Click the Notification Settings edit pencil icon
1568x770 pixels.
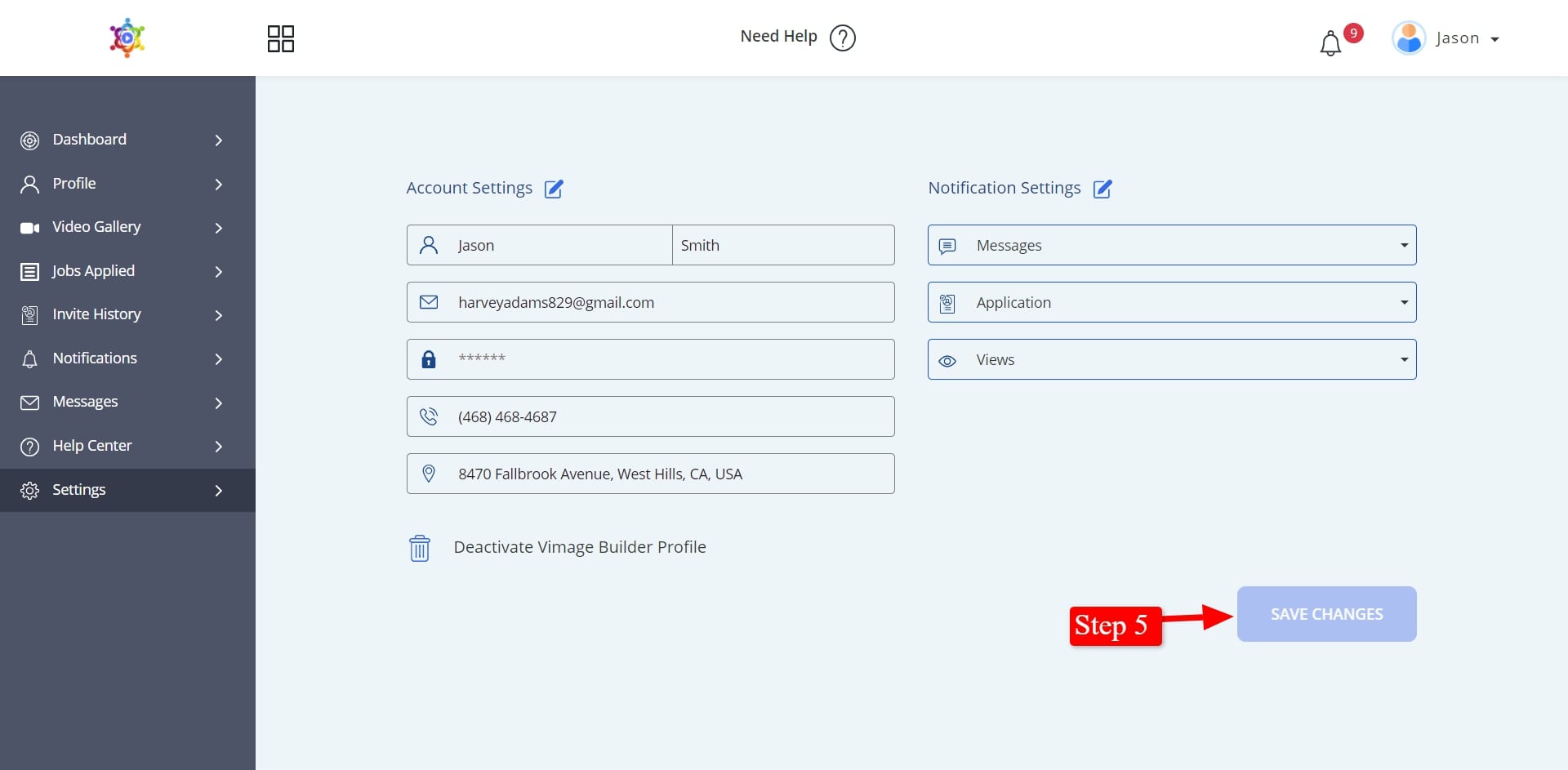pos(1102,189)
